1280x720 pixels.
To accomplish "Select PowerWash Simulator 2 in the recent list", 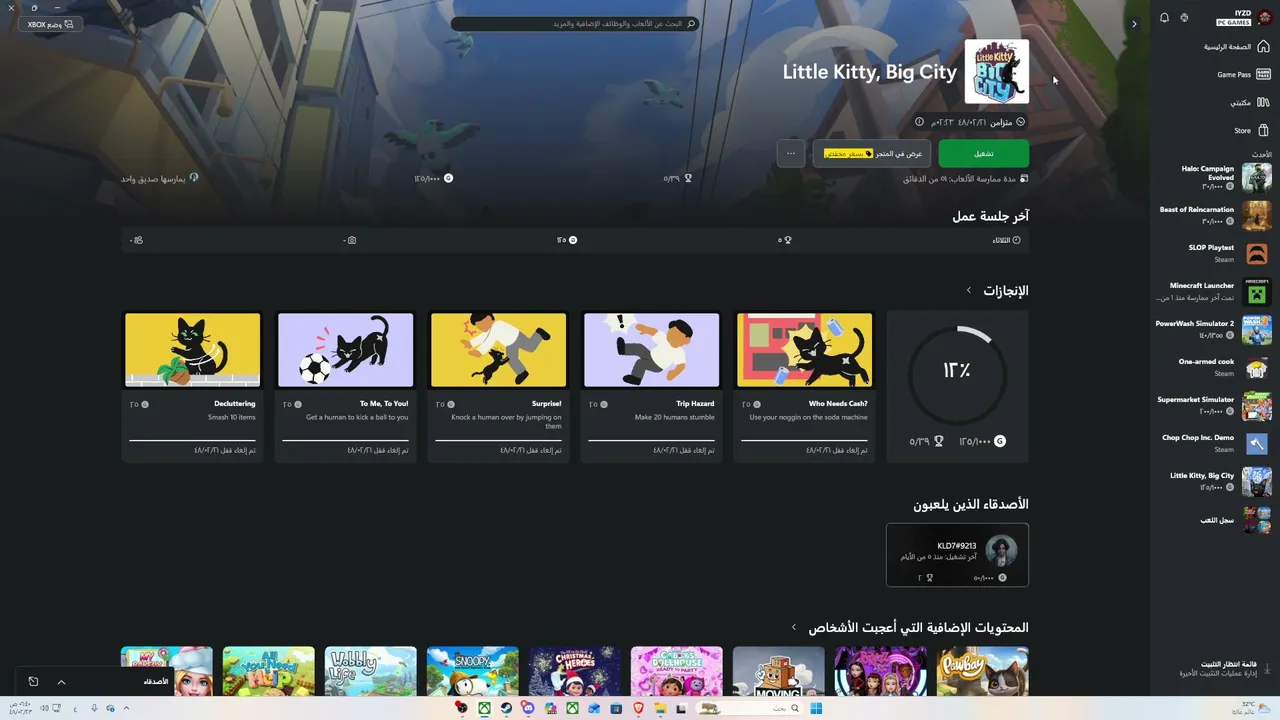I will (1214, 329).
